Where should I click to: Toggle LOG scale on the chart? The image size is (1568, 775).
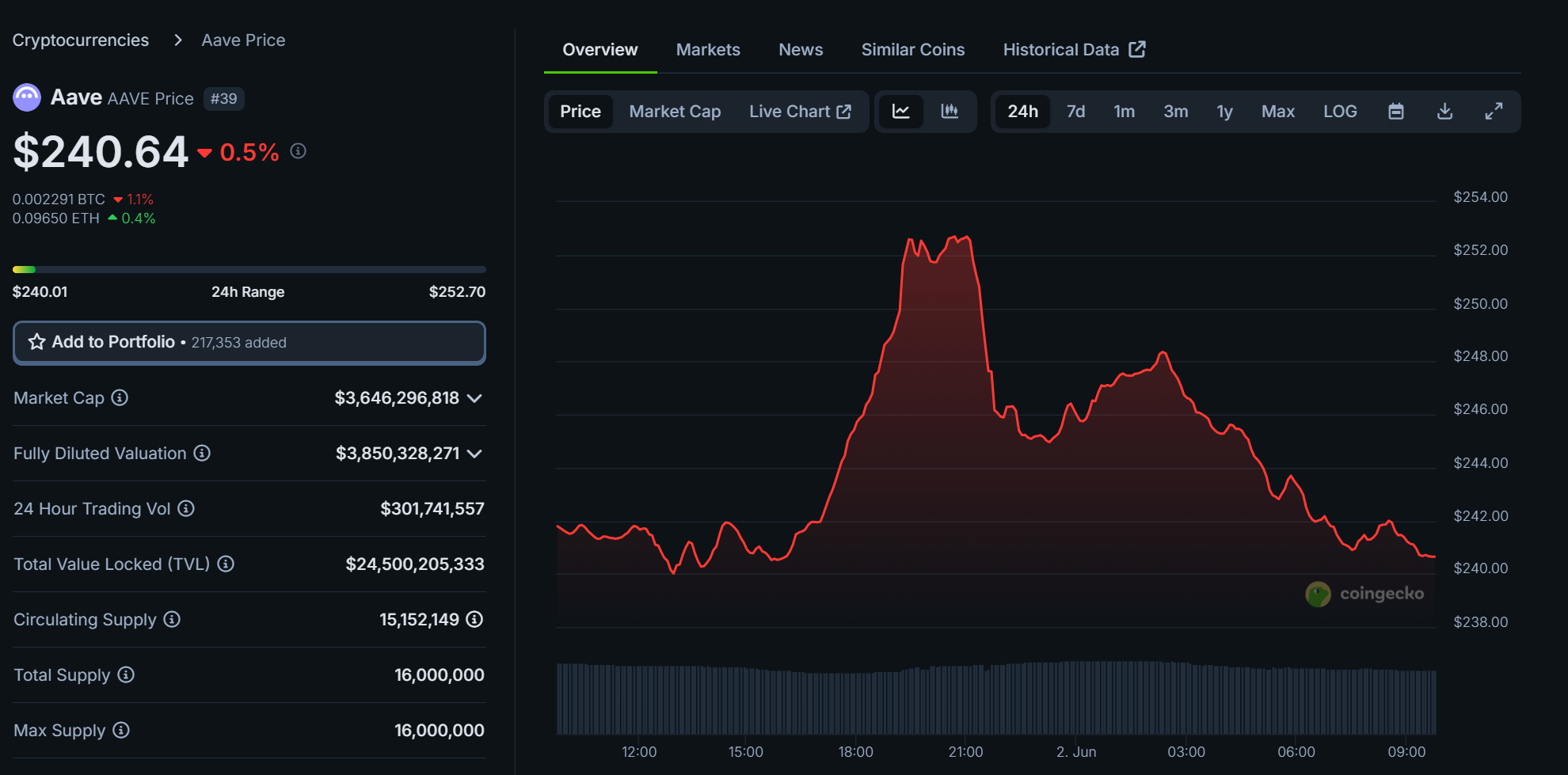(x=1339, y=112)
